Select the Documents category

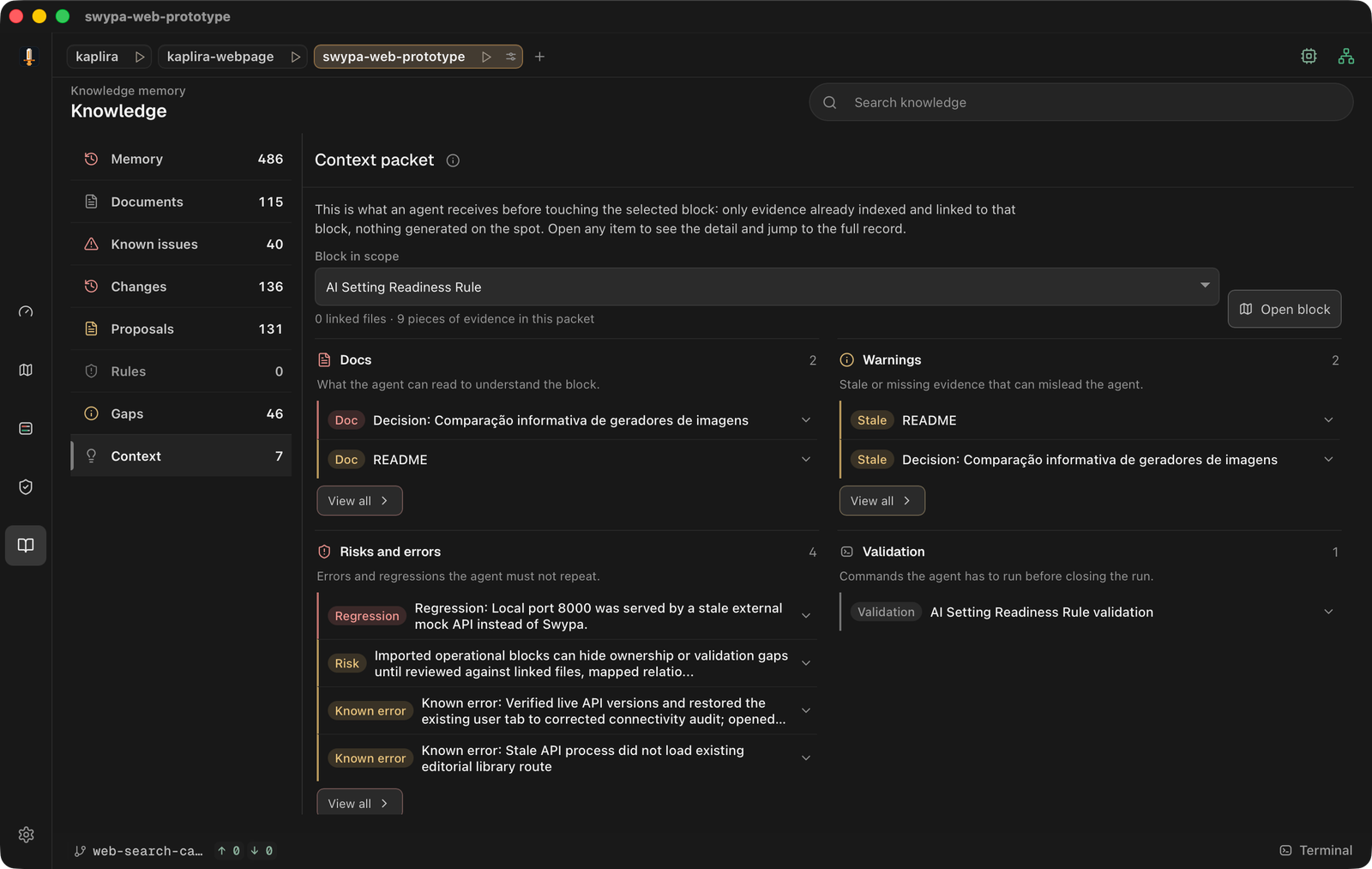pyautogui.click(x=181, y=202)
